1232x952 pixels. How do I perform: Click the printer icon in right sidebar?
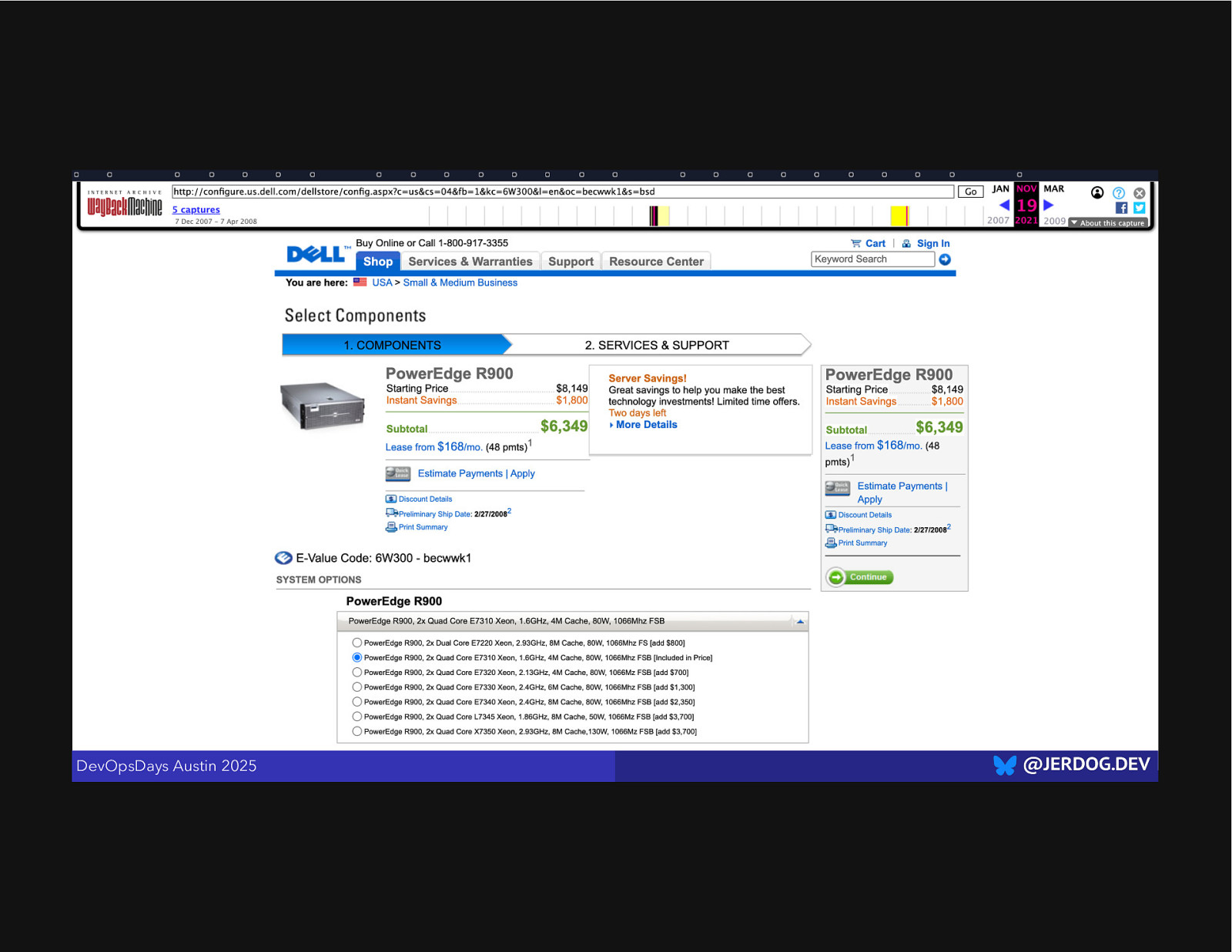(831, 543)
